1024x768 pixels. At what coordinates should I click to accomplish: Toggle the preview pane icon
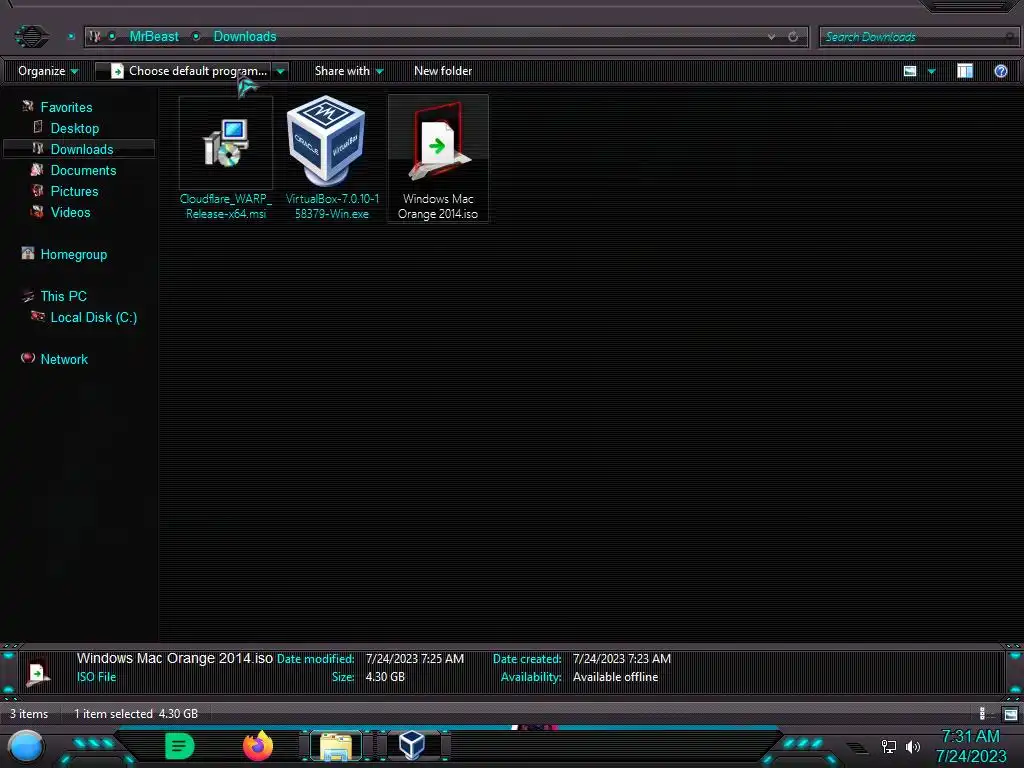click(965, 71)
